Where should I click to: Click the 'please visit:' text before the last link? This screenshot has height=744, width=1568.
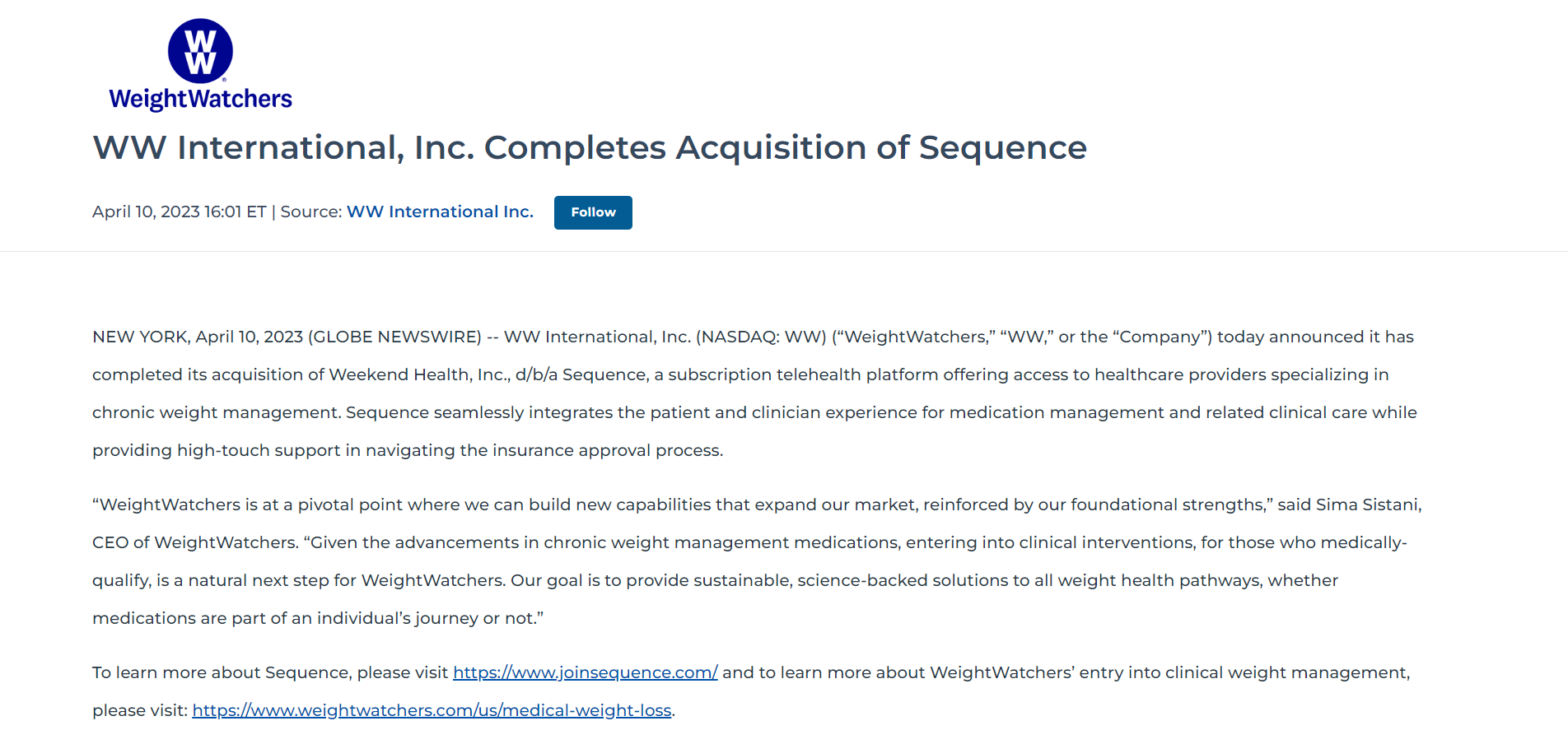(140, 710)
